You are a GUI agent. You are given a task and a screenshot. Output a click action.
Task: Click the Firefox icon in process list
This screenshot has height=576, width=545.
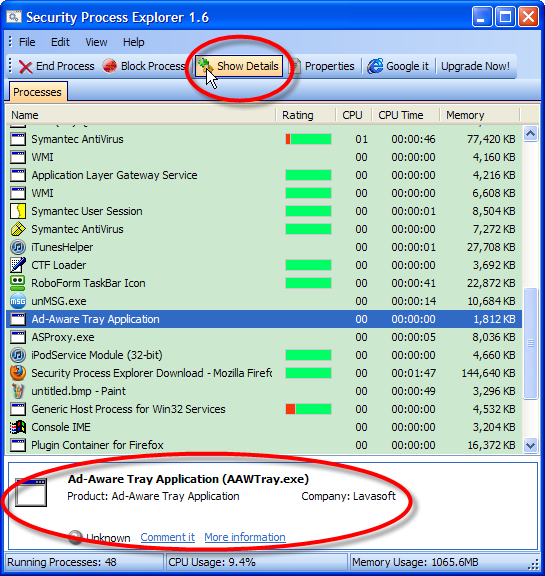[18, 373]
